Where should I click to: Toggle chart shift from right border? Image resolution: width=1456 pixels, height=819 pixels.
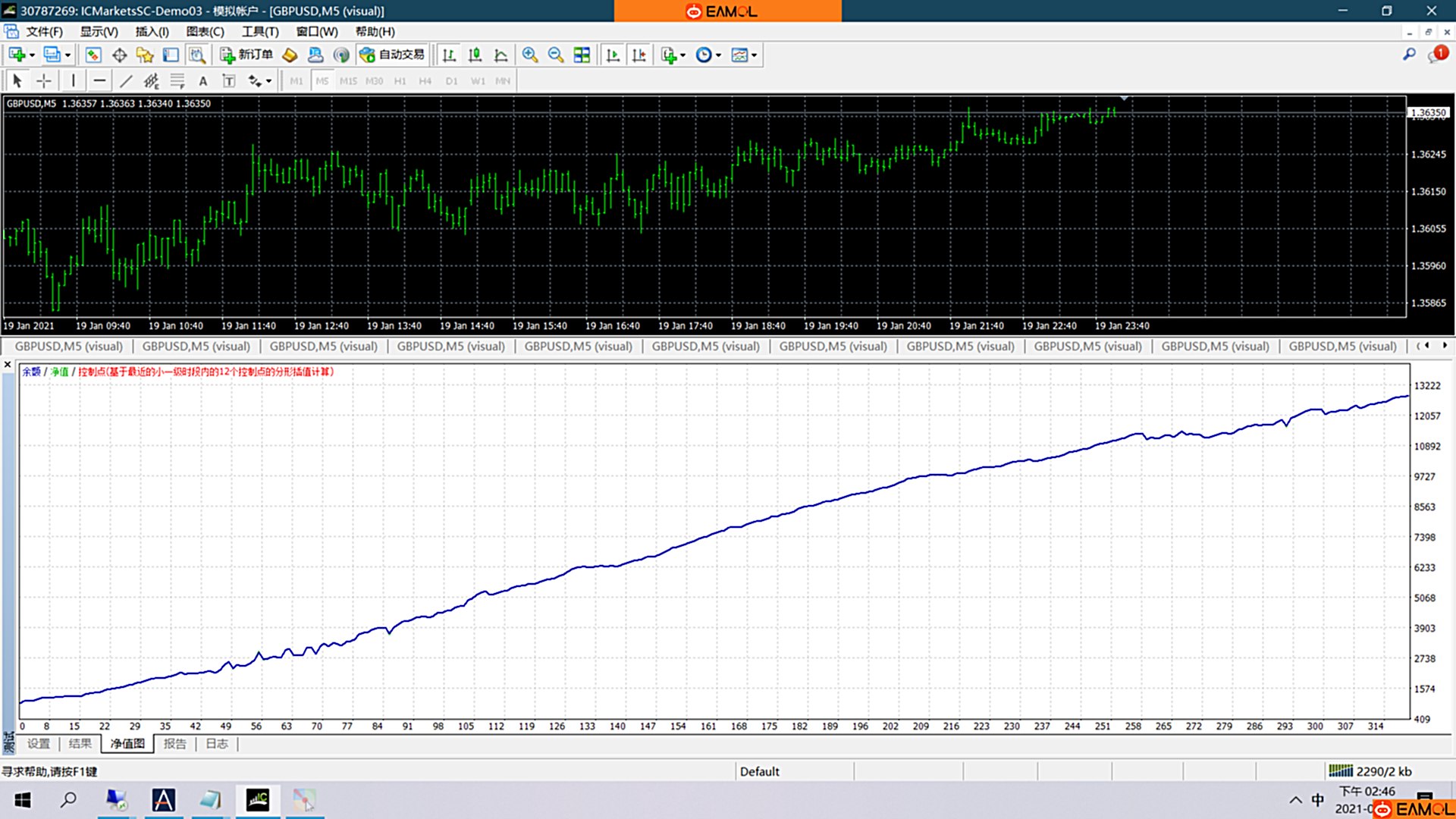point(639,55)
